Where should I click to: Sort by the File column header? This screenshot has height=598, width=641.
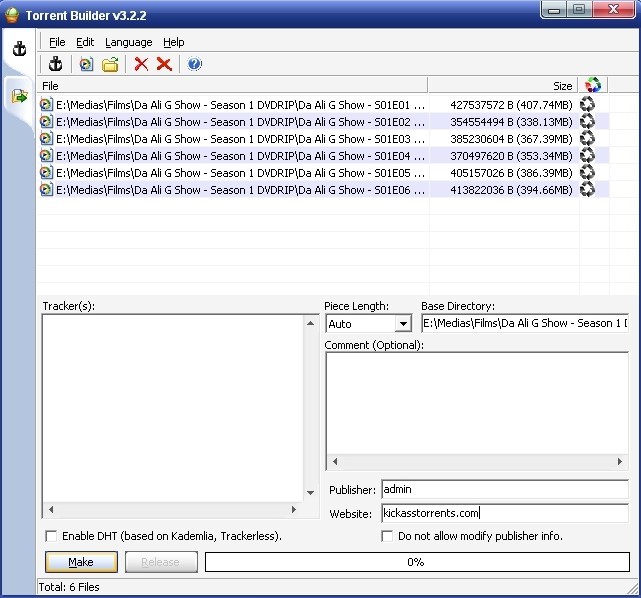233,86
